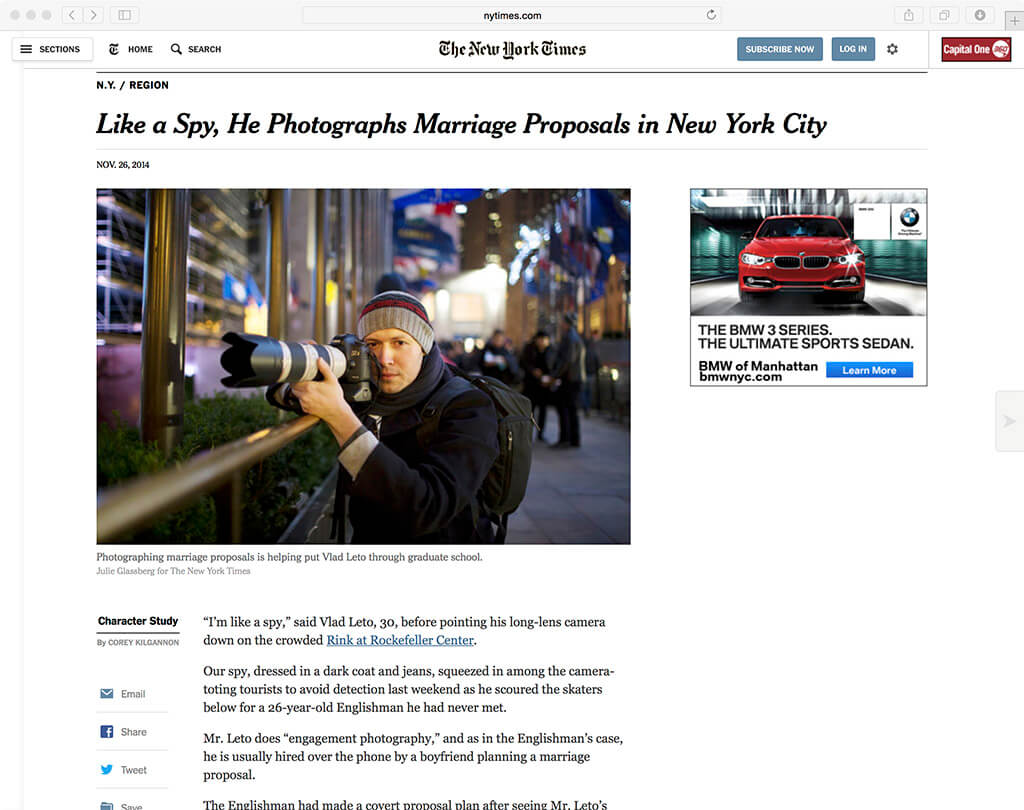The width and height of the screenshot is (1024, 810).
Task: Toggle the Safari sidebar button
Action: (124, 14)
